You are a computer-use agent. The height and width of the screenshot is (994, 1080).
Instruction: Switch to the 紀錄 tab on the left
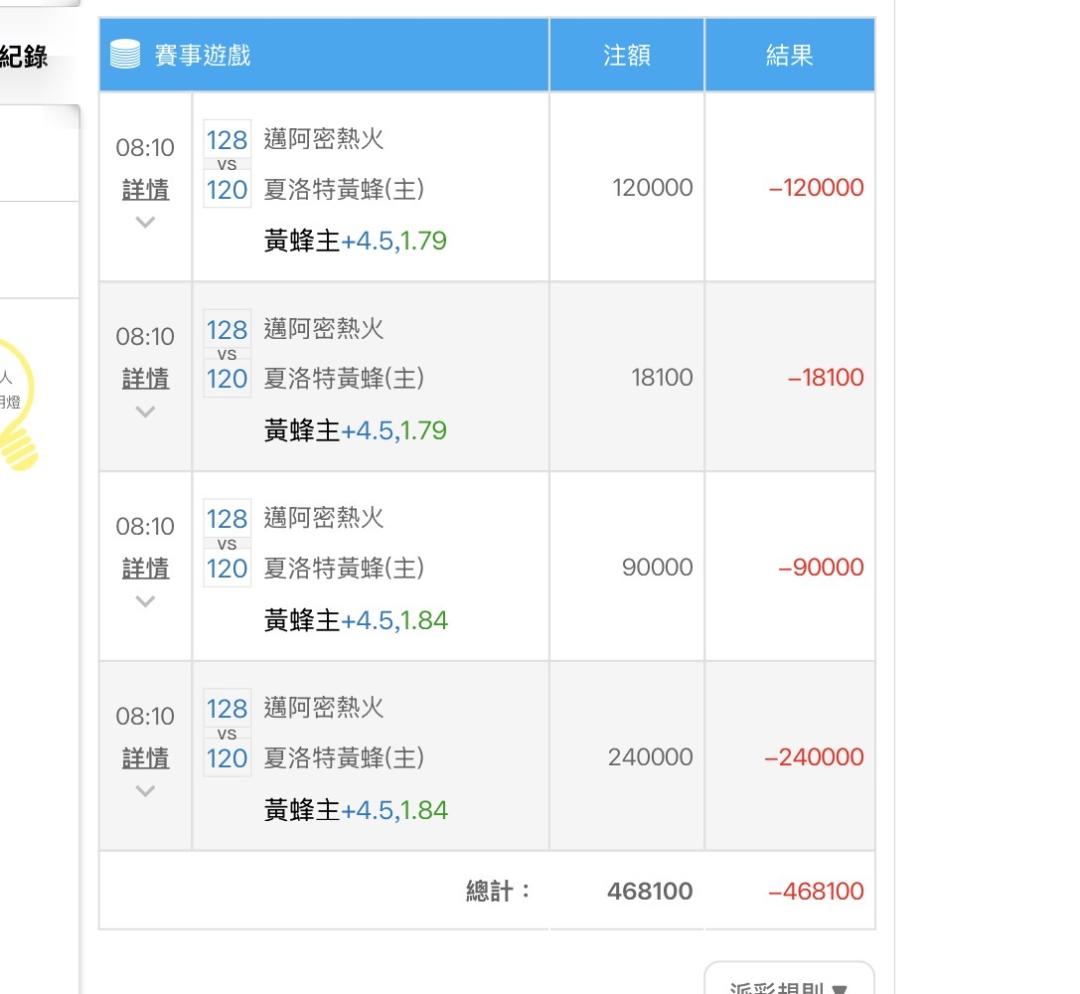[25, 57]
